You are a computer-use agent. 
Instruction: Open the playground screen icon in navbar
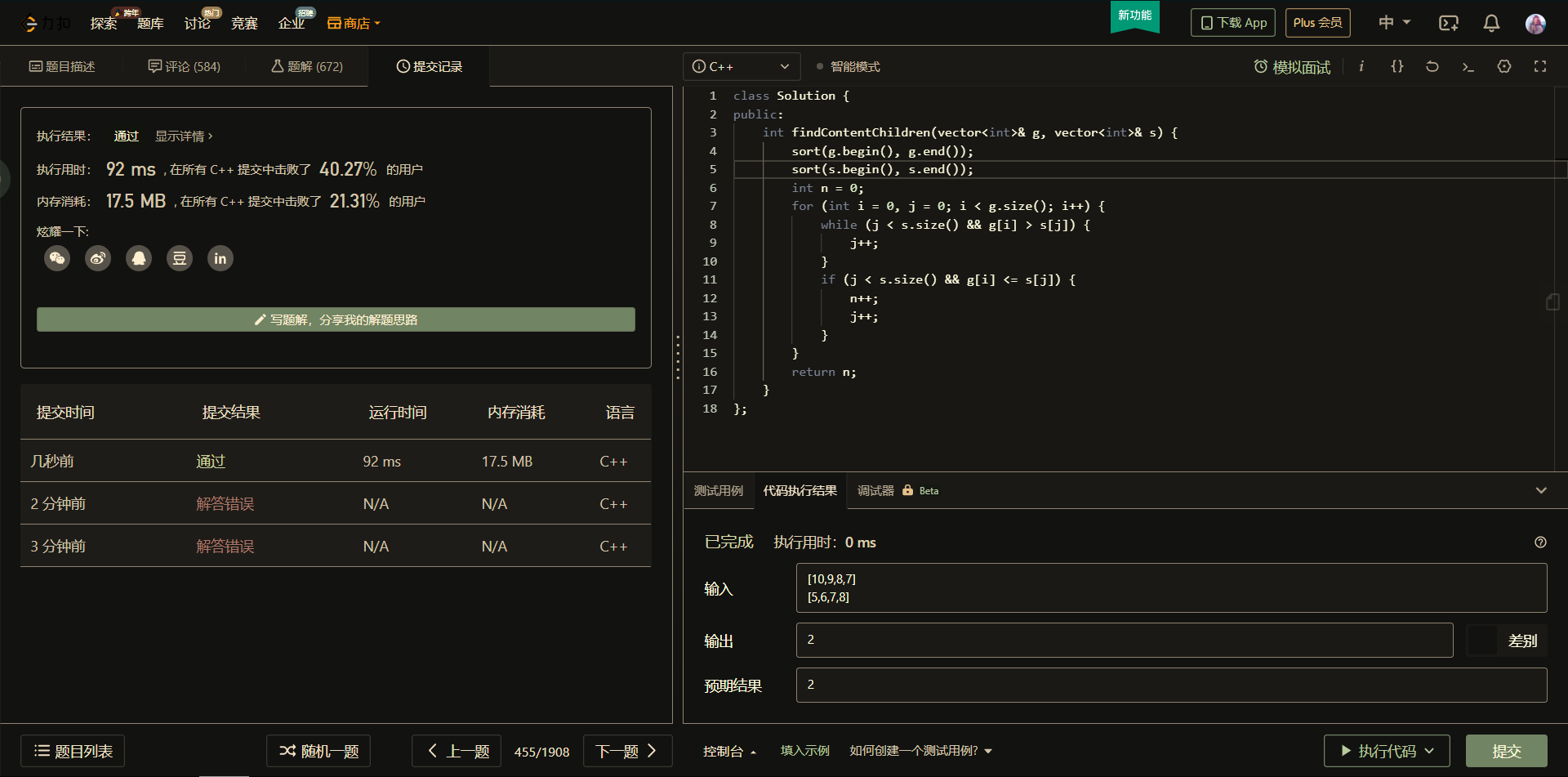pos(1449,23)
